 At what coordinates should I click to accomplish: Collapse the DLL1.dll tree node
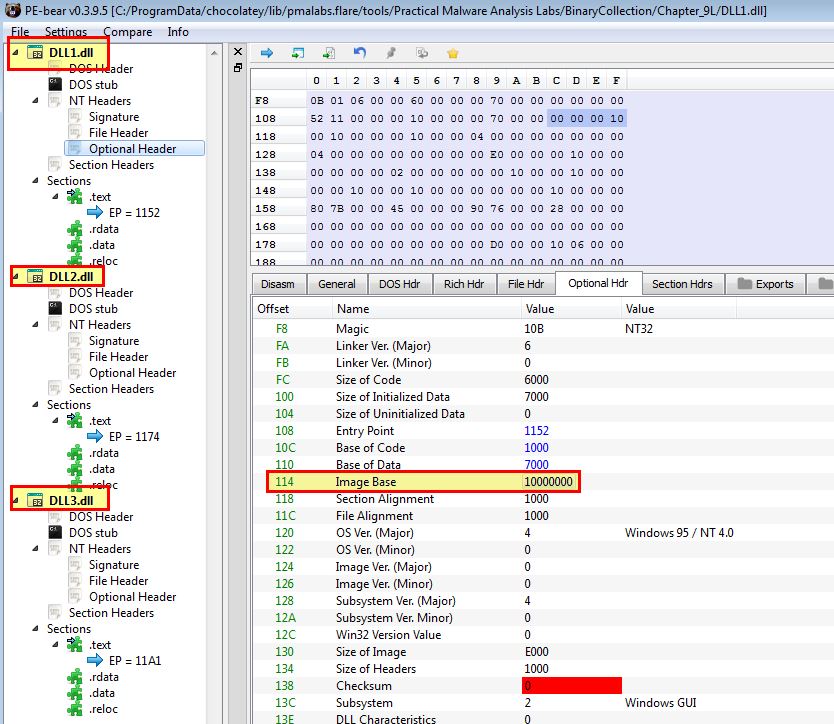pos(15,53)
